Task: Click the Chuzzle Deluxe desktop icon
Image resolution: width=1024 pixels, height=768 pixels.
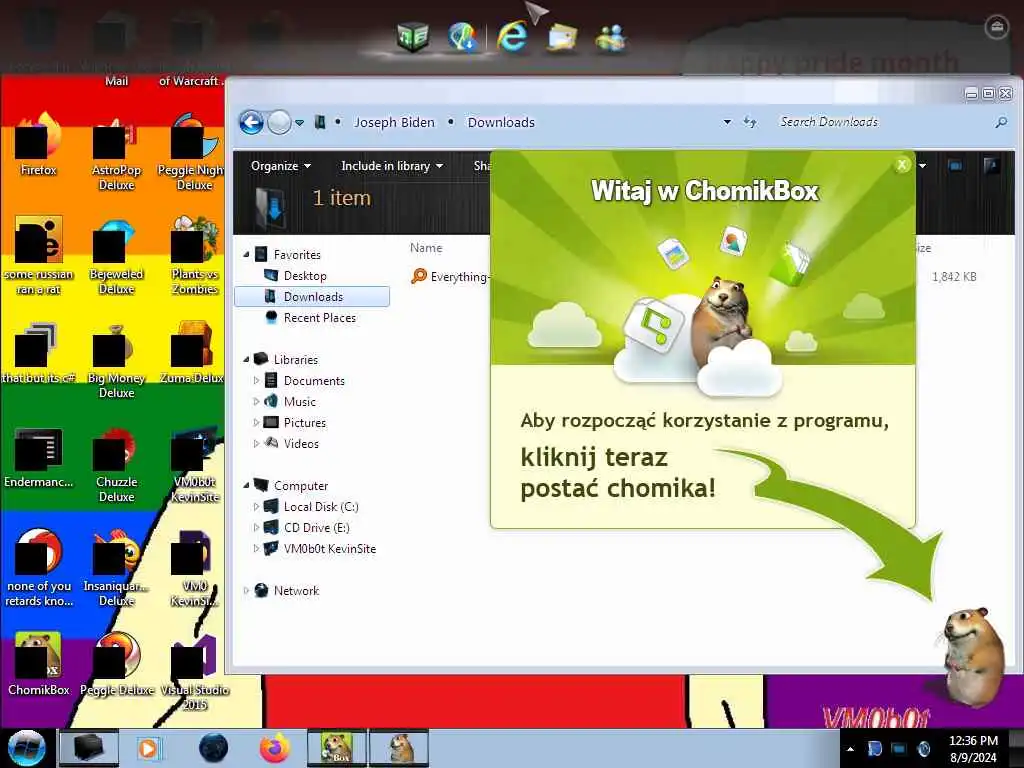Action: 116,464
